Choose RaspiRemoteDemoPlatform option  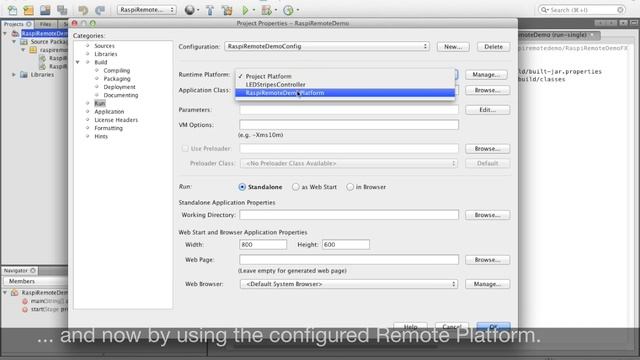coord(345,93)
